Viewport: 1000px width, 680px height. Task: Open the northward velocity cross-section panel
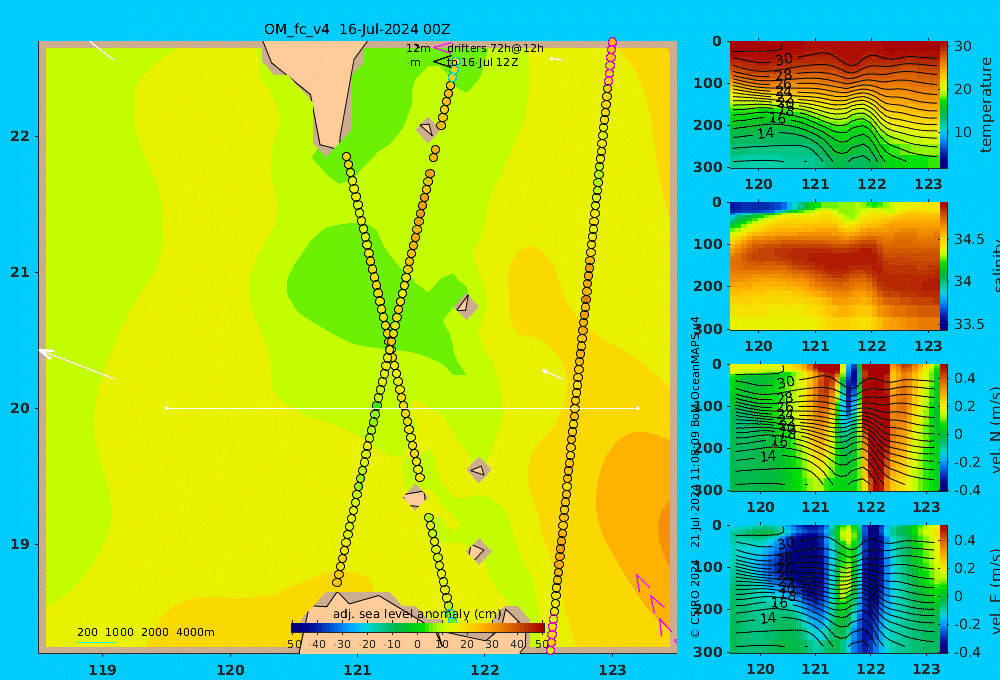point(834,427)
